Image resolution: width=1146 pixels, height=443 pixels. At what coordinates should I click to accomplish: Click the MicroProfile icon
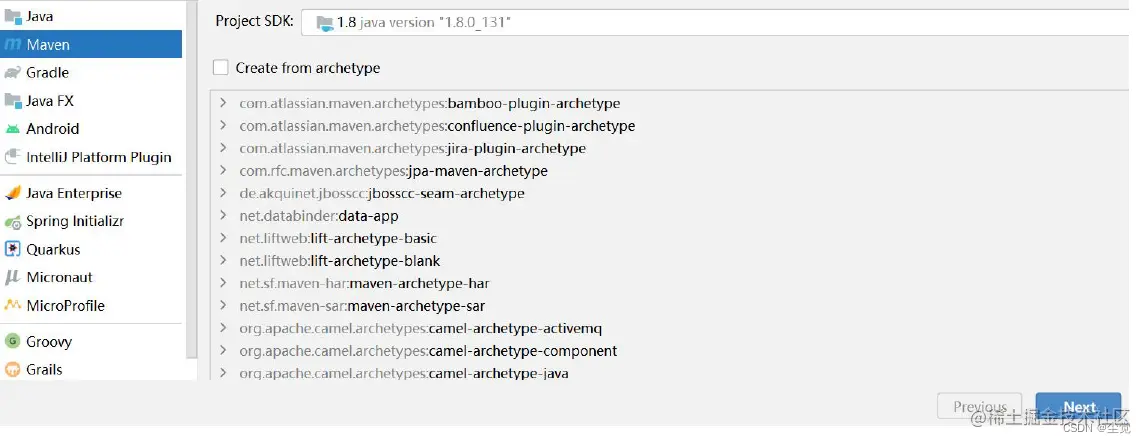pyautogui.click(x=13, y=306)
